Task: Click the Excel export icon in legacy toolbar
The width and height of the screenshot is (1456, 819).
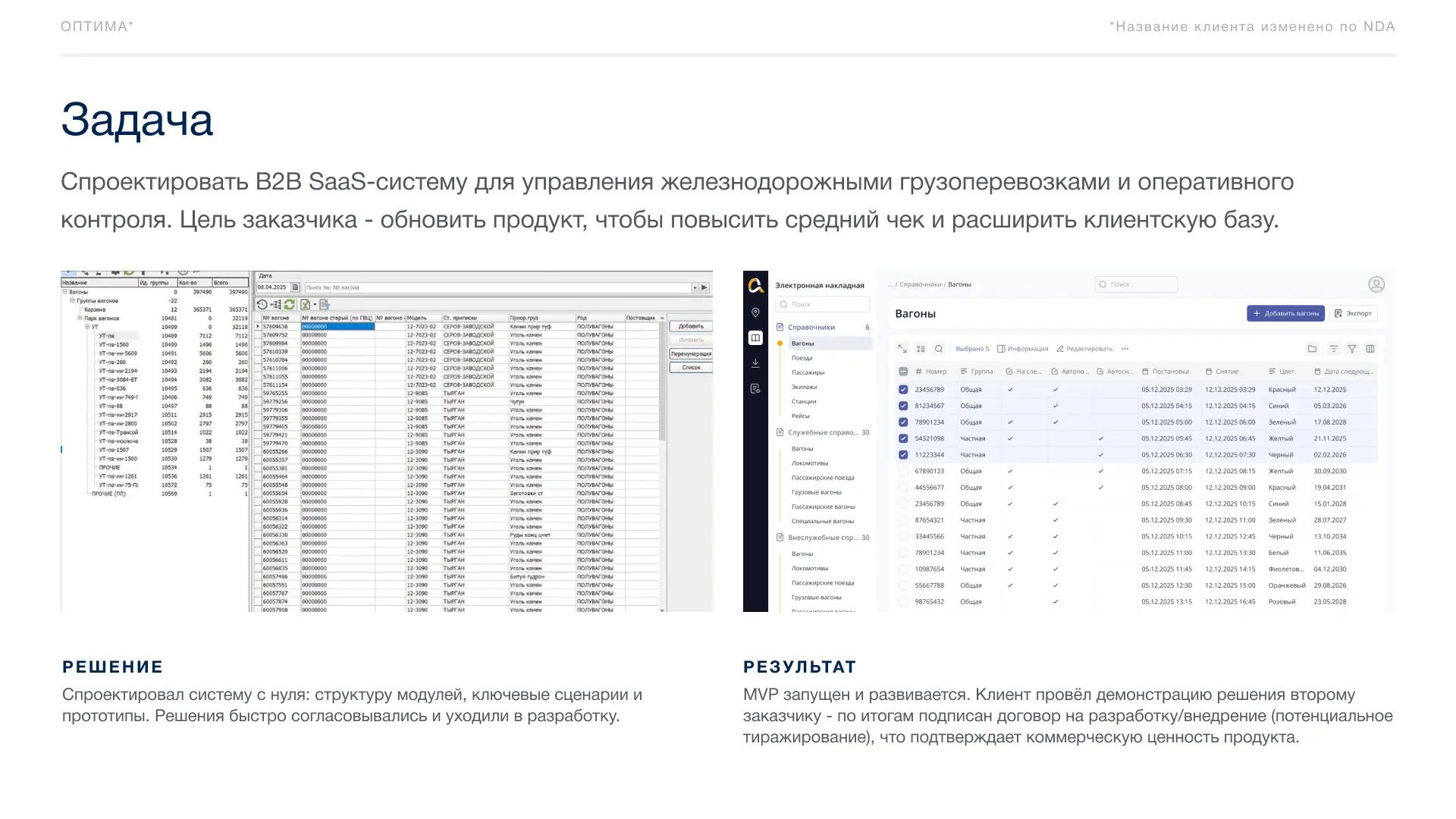Action: pos(305,304)
